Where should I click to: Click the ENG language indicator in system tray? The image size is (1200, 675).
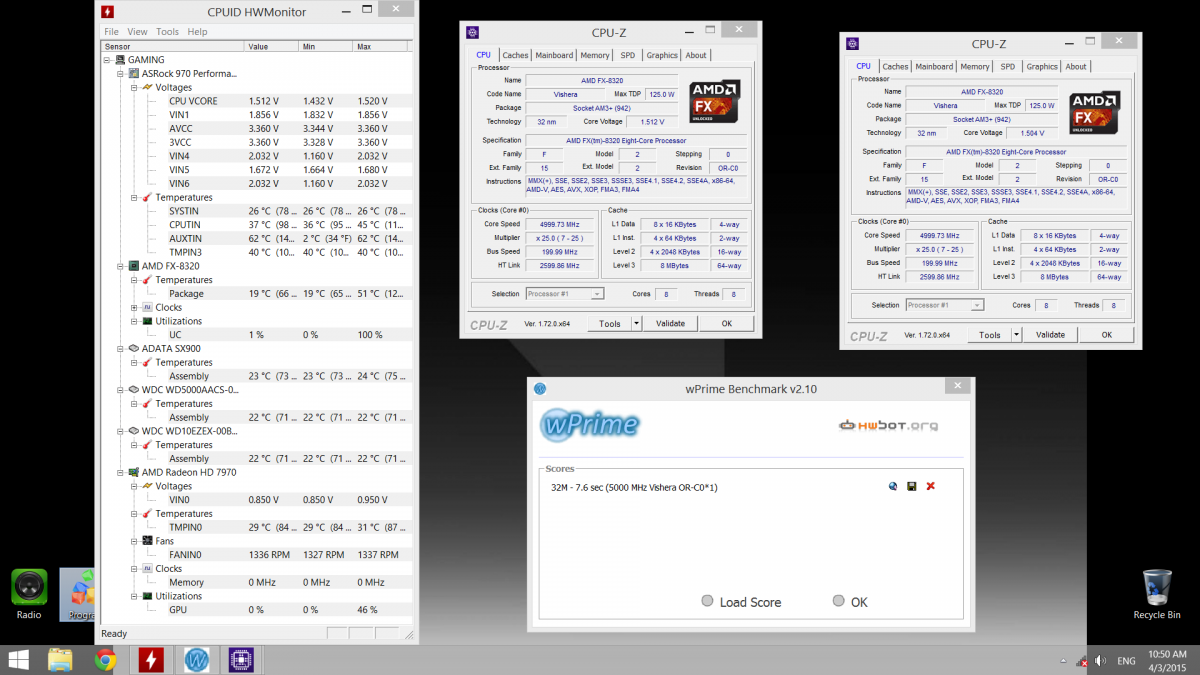click(x=1126, y=661)
